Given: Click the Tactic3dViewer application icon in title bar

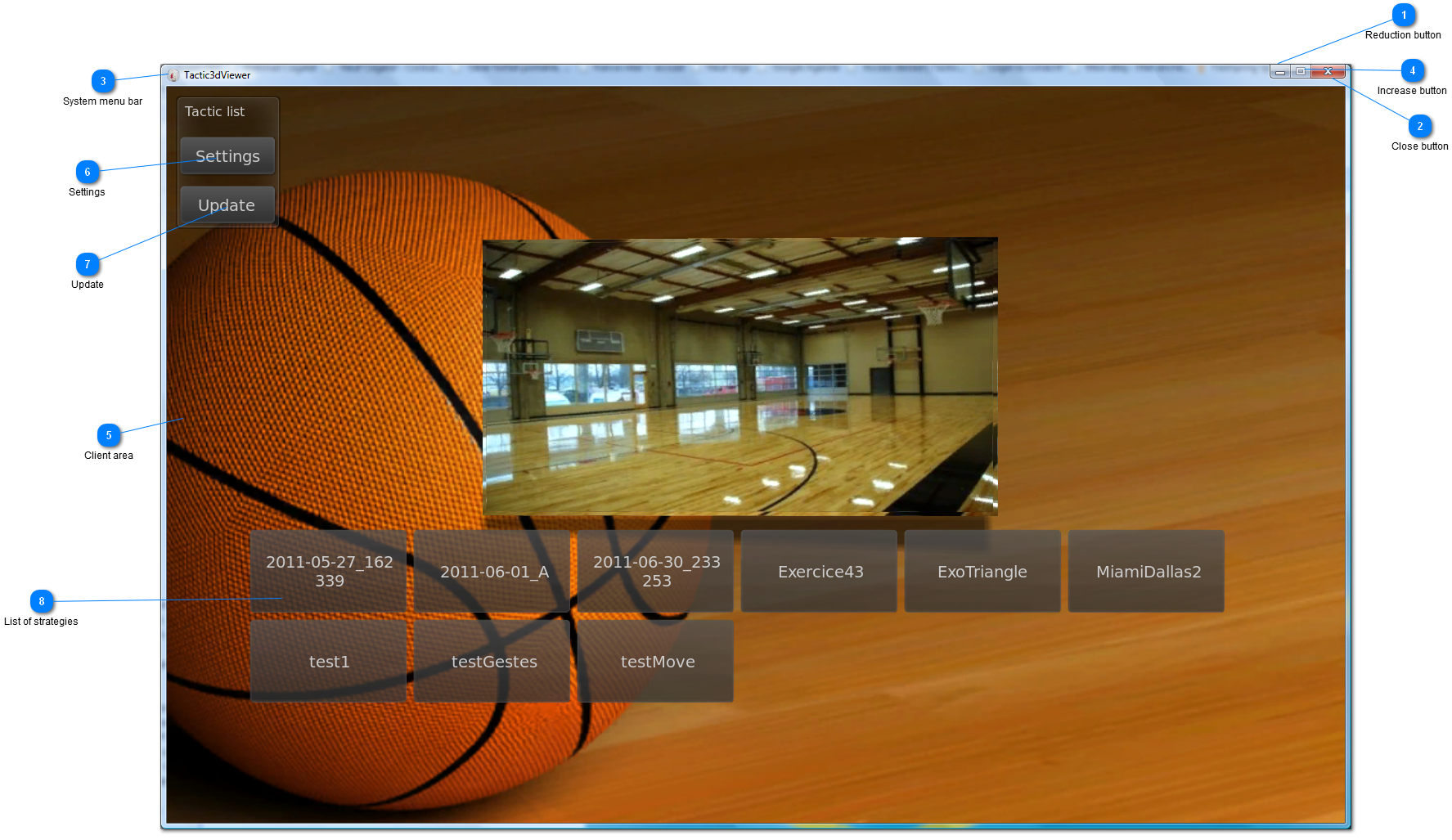Looking at the screenshot, I should [x=173, y=75].
